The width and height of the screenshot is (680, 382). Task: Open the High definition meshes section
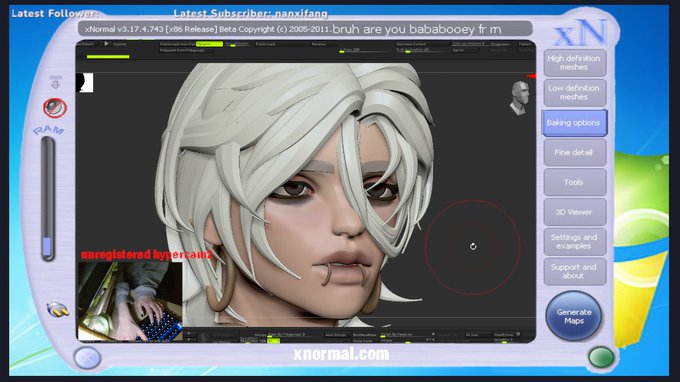(x=574, y=63)
